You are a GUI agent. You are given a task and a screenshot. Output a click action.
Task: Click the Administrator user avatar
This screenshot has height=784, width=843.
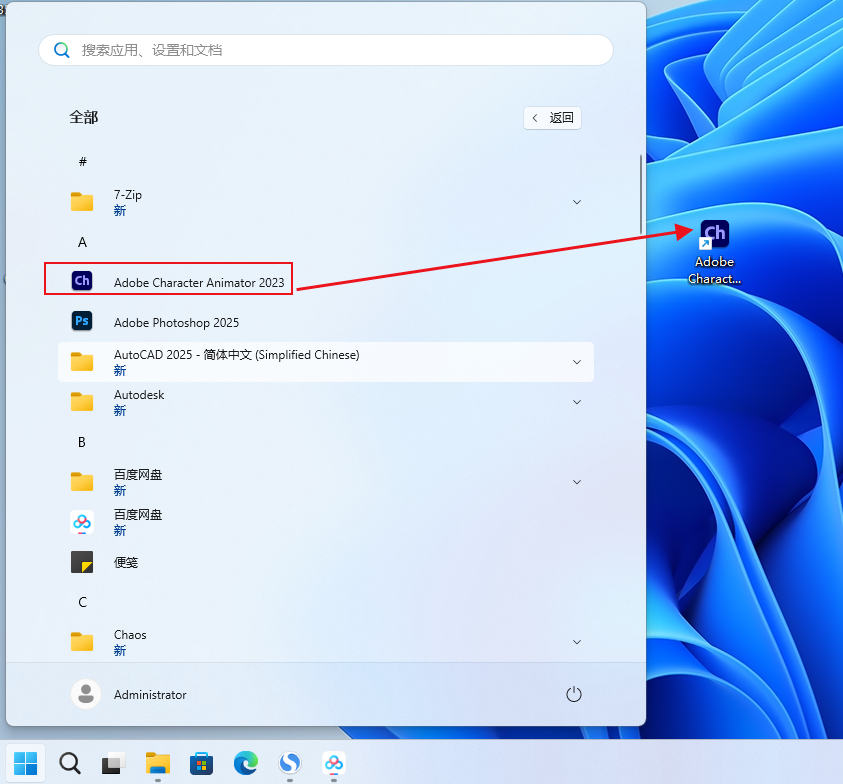[x=86, y=694]
